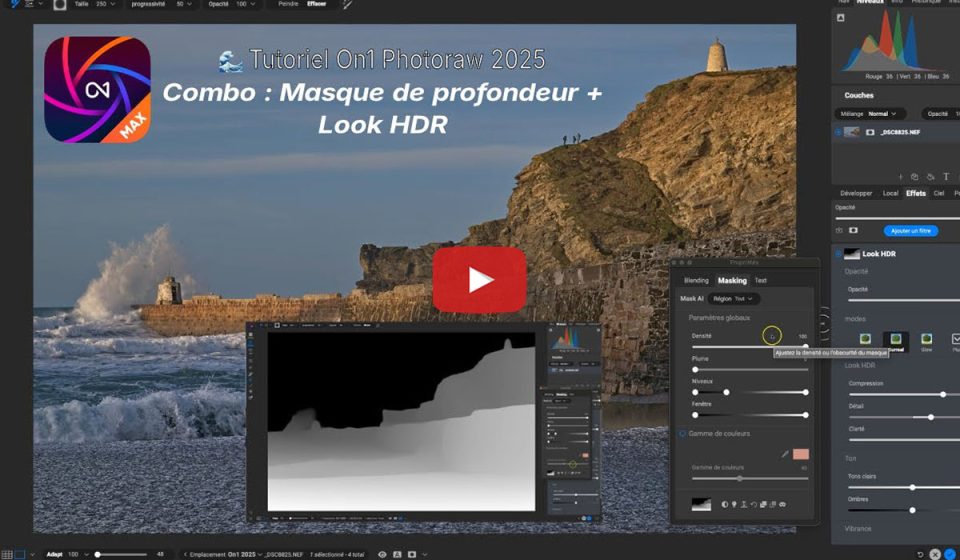Enable the Gamme de couleurs option
Viewport: 960px width, 560px height.
(682, 433)
